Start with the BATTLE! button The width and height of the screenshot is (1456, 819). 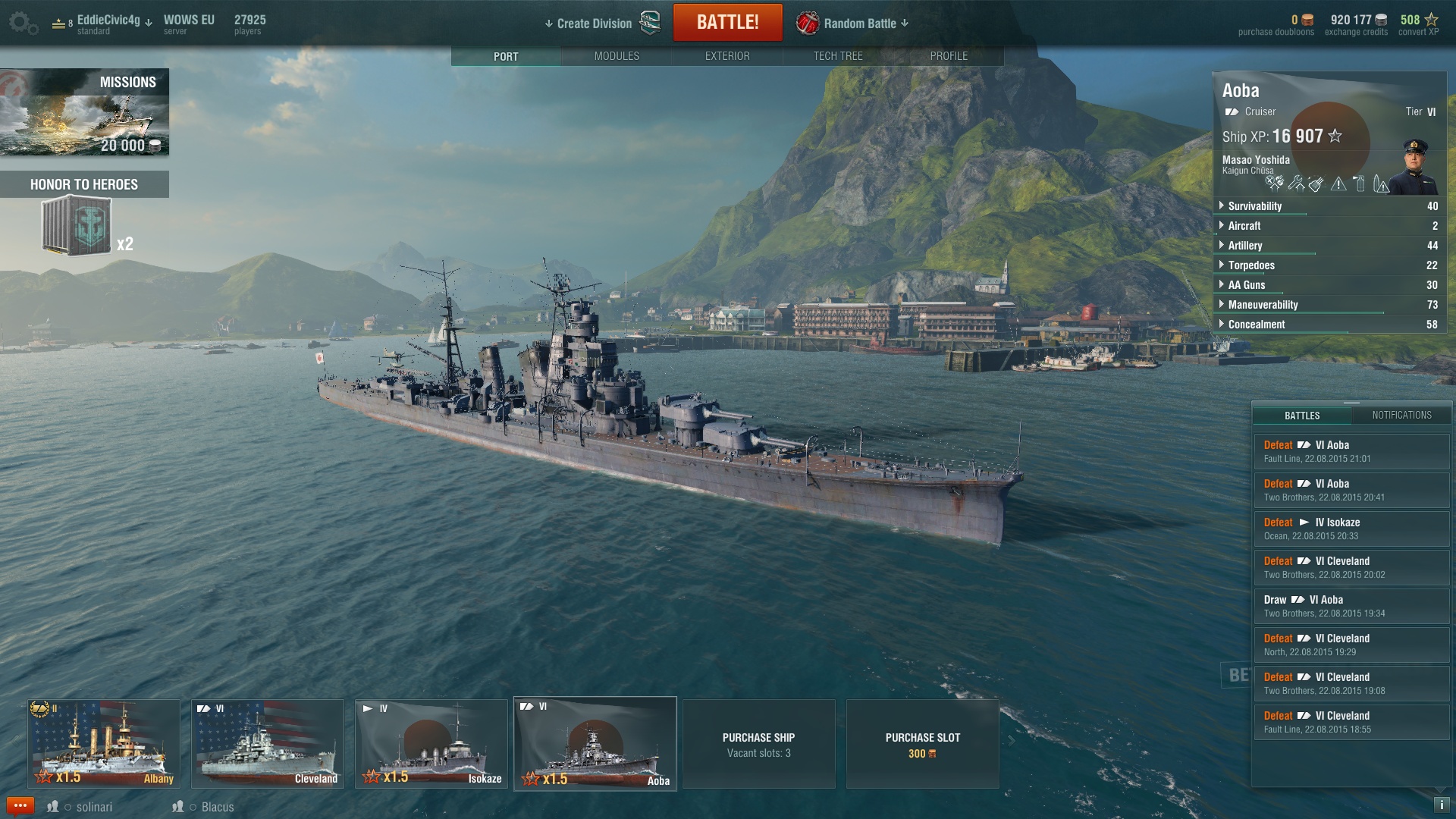click(x=728, y=22)
